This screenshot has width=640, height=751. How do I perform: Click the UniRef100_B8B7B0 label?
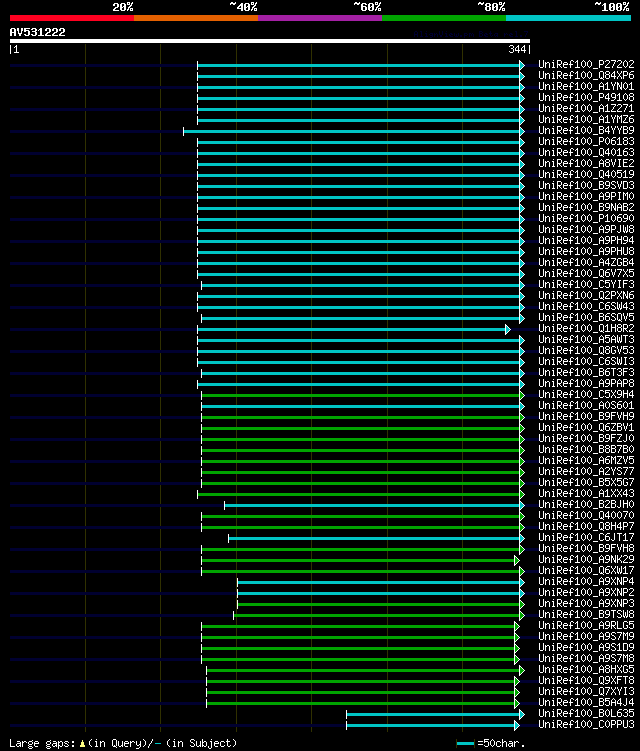coord(586,450)
